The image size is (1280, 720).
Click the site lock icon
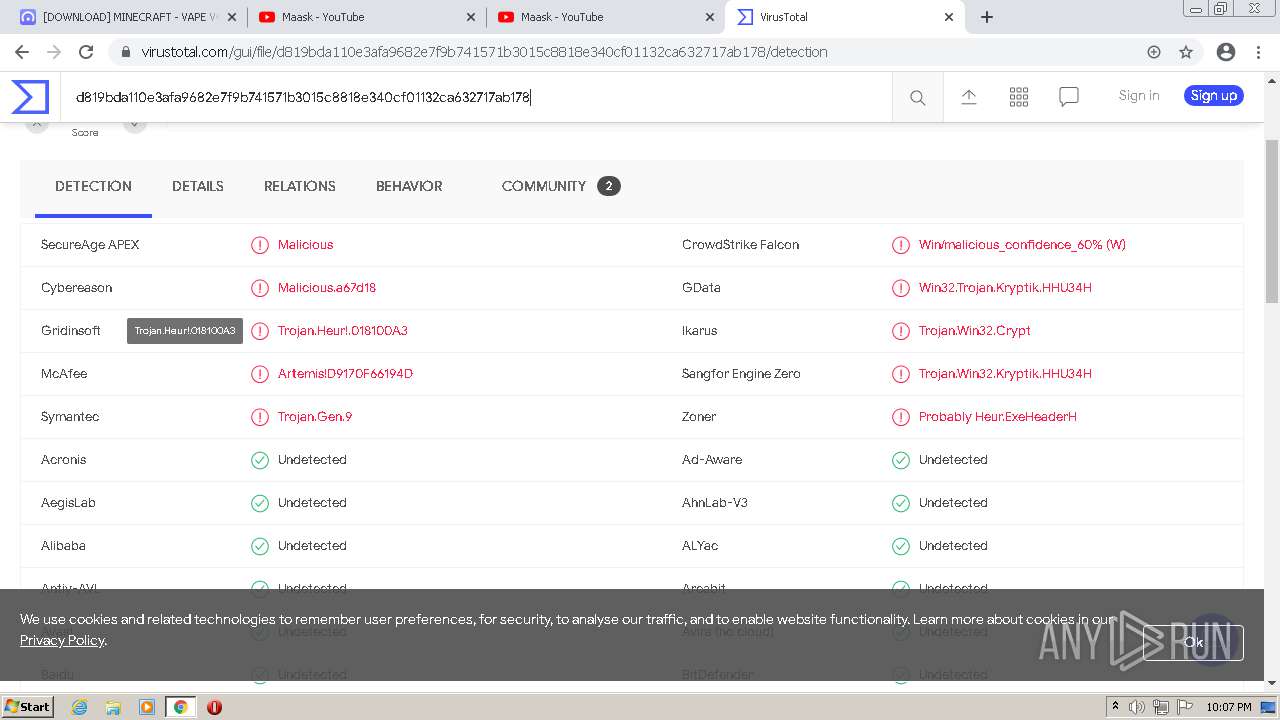125,52
